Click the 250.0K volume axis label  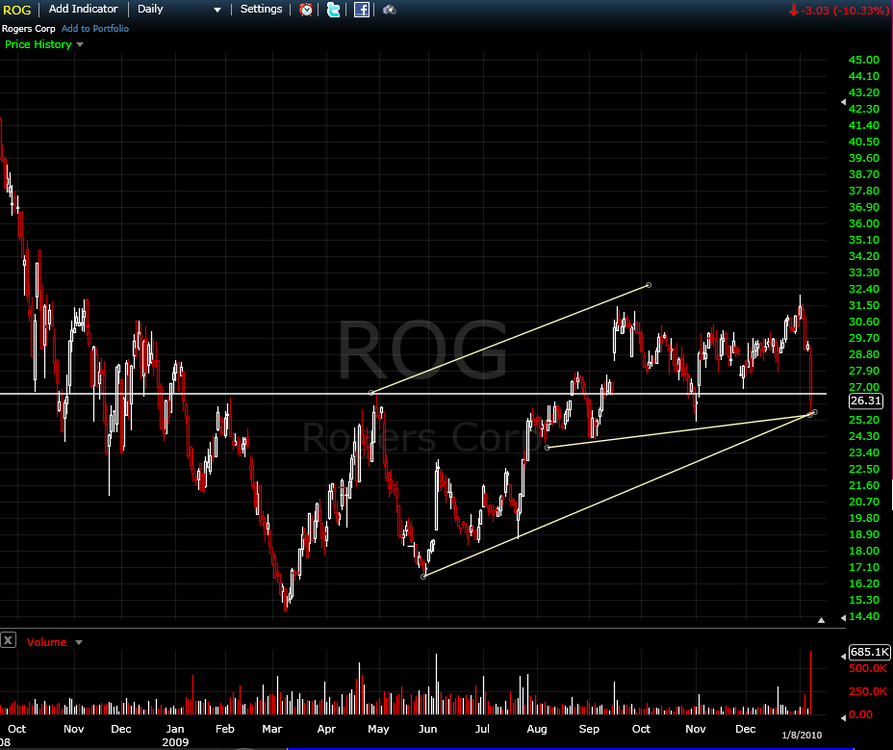coord(868,691)
